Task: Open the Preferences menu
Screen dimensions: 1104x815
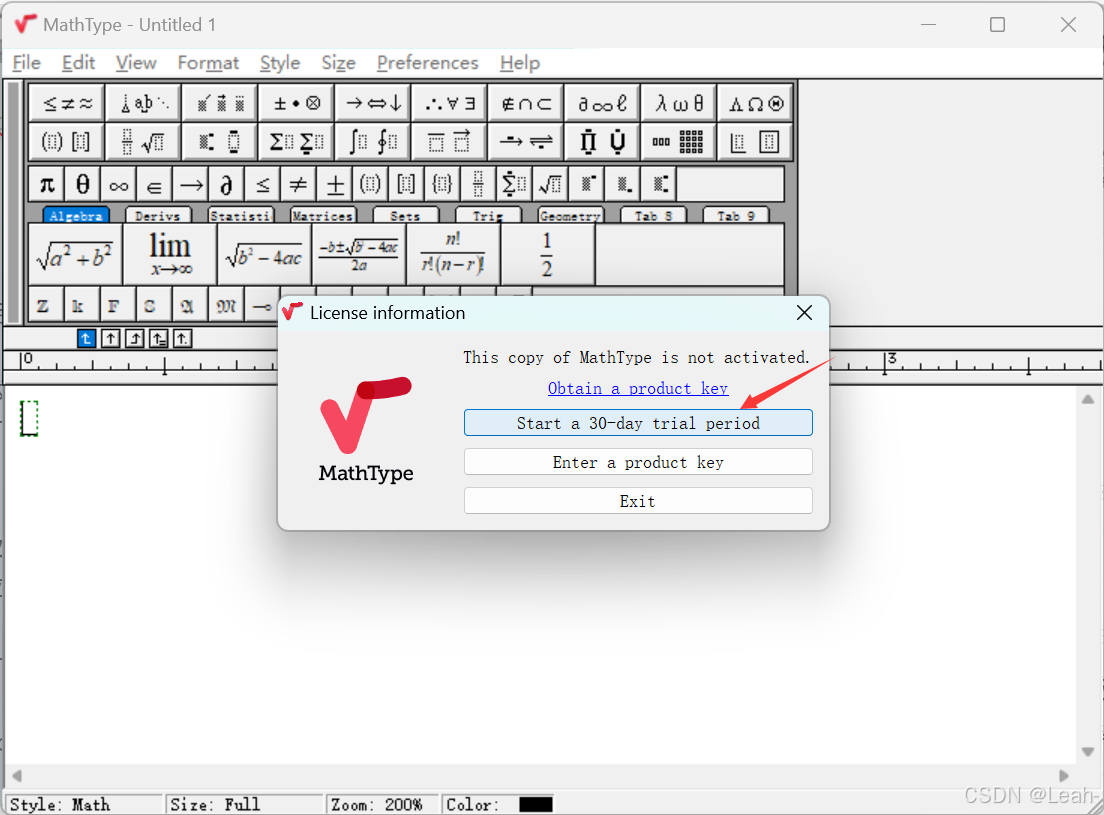Action: [x=427, y=63]
